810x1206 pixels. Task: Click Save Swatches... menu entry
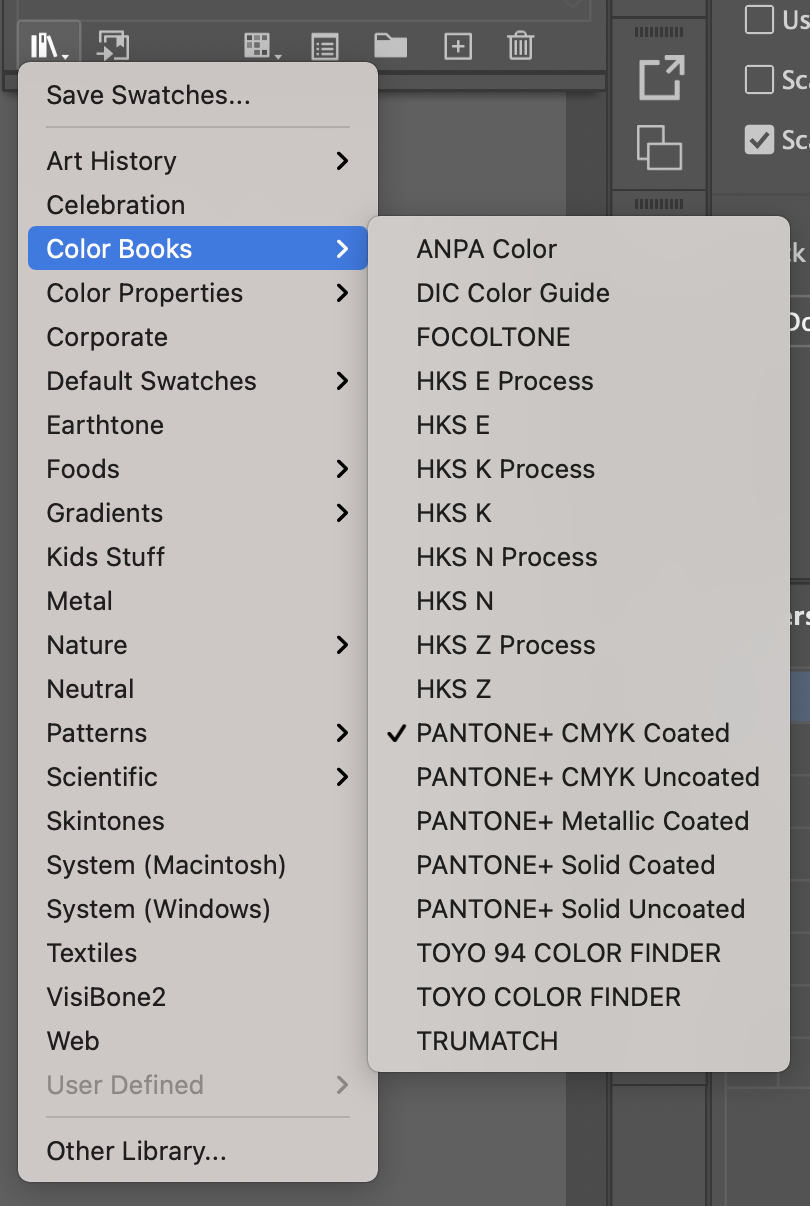148,96
